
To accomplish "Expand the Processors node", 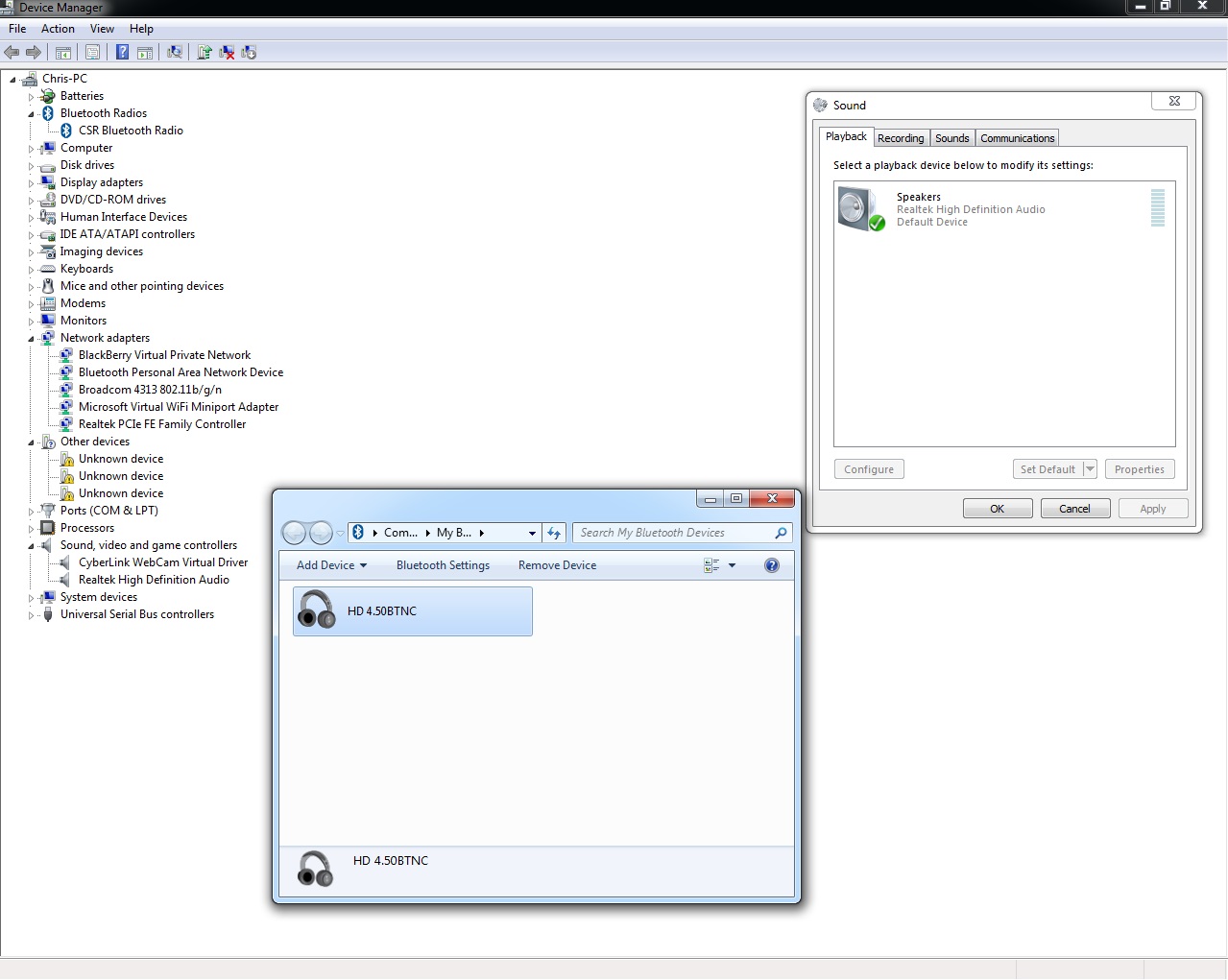I will (31, 529).
